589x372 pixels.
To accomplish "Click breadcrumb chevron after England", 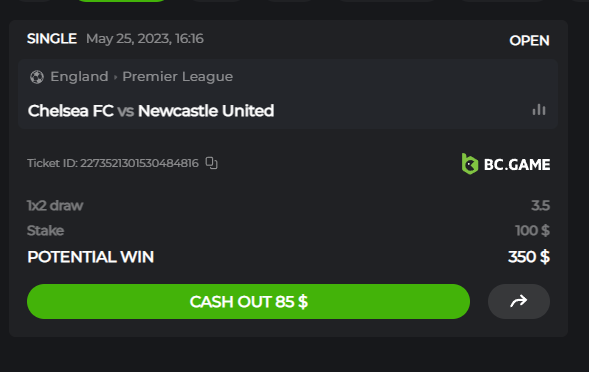I will coord(115,77).
